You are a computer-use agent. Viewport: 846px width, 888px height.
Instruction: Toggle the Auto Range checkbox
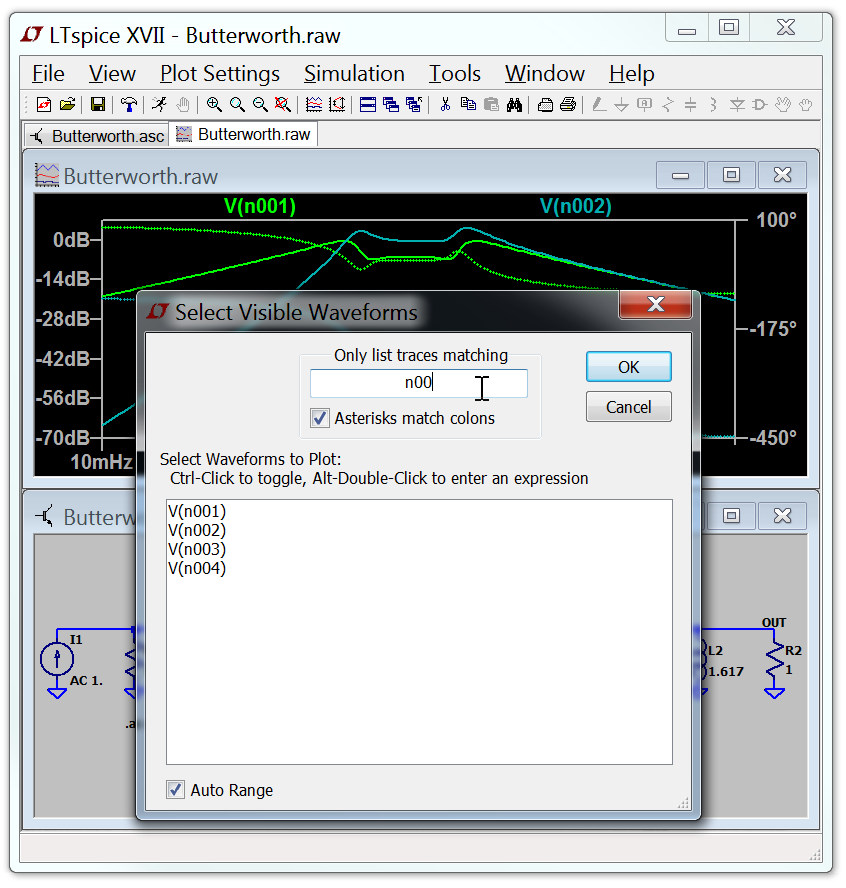[176, 790]
